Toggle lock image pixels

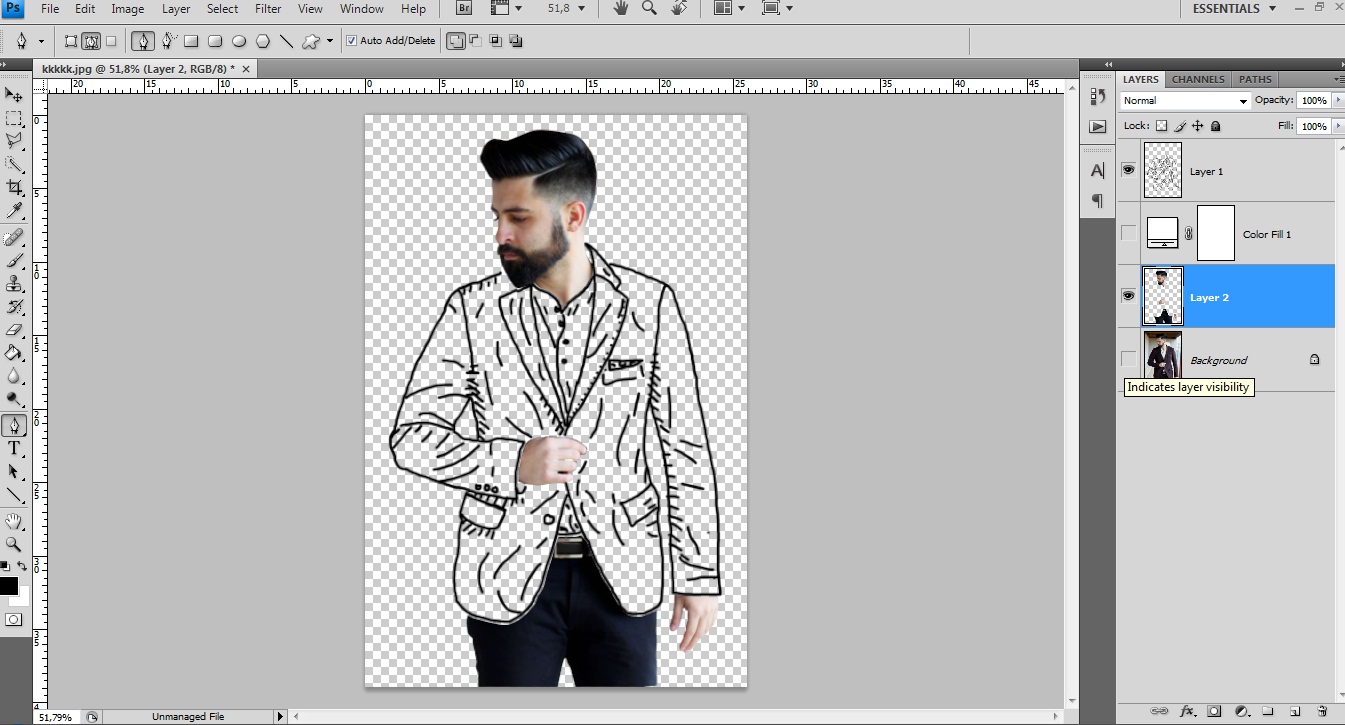pyautogui.click(x=1180, y=126)
